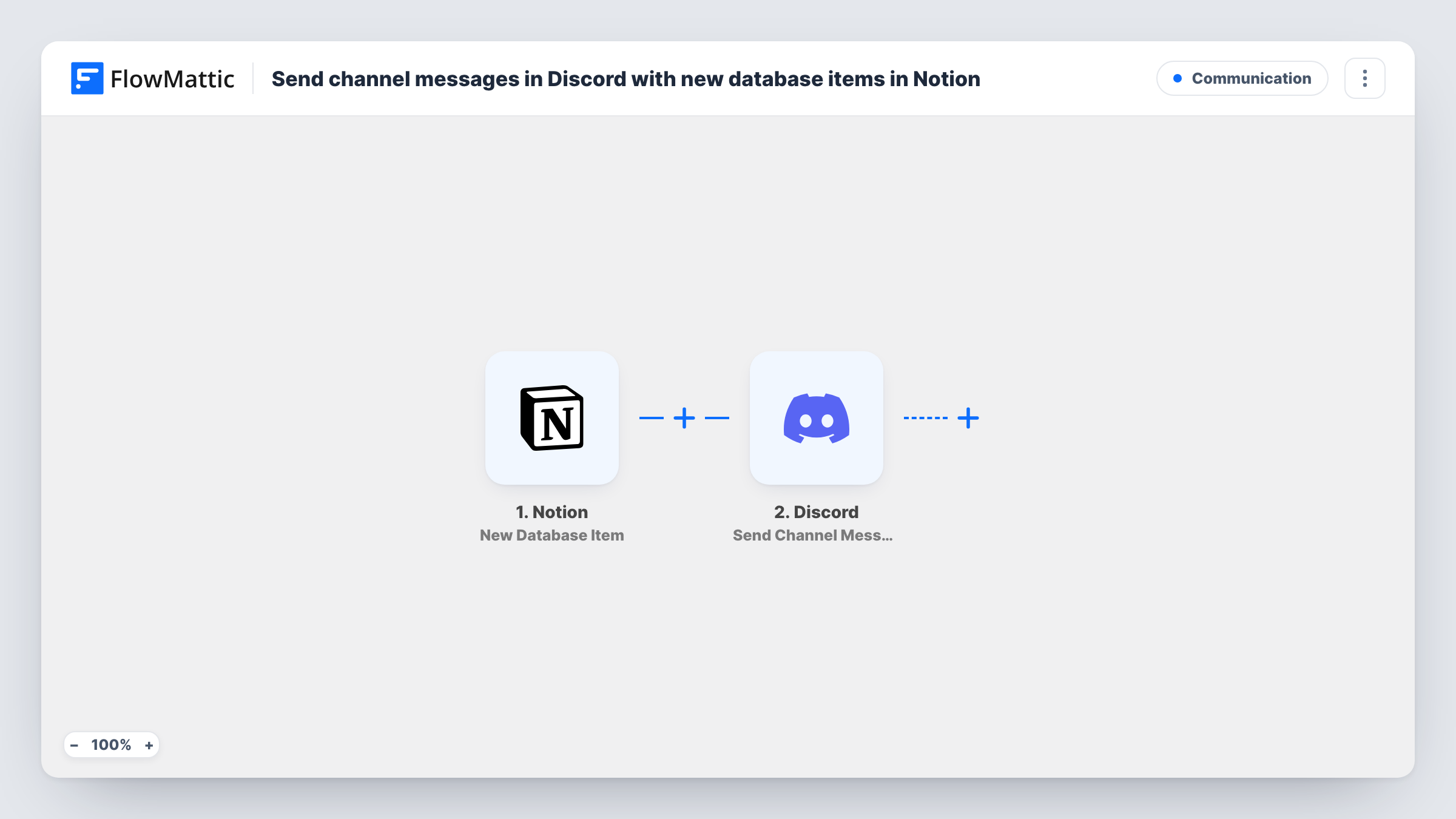Click the FlowMattic logo
This screenshot has height=819, width=1456.
pyautogui.click(x=153, y=78)
